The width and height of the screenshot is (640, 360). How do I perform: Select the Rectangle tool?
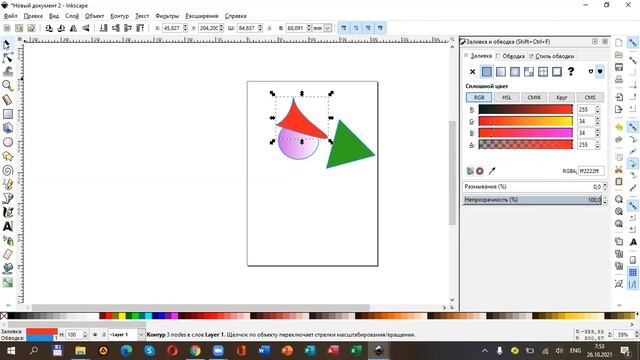[x=7, y=114]
